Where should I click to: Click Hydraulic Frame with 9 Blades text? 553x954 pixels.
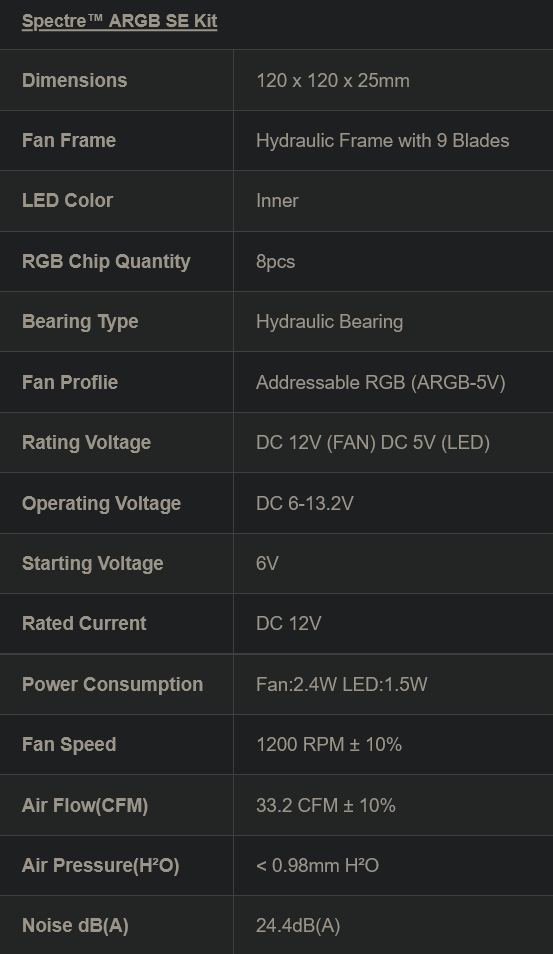(383, 141)
